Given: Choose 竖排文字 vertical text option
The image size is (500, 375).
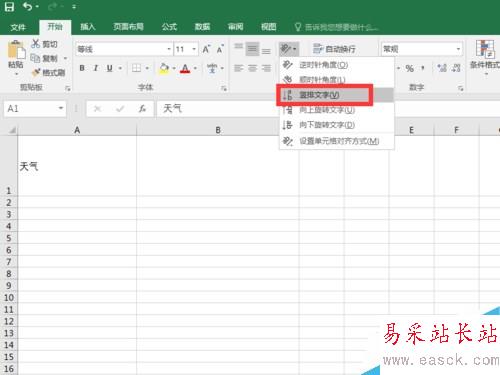Looking at the screenshot, I should click(x=337, y=95).
